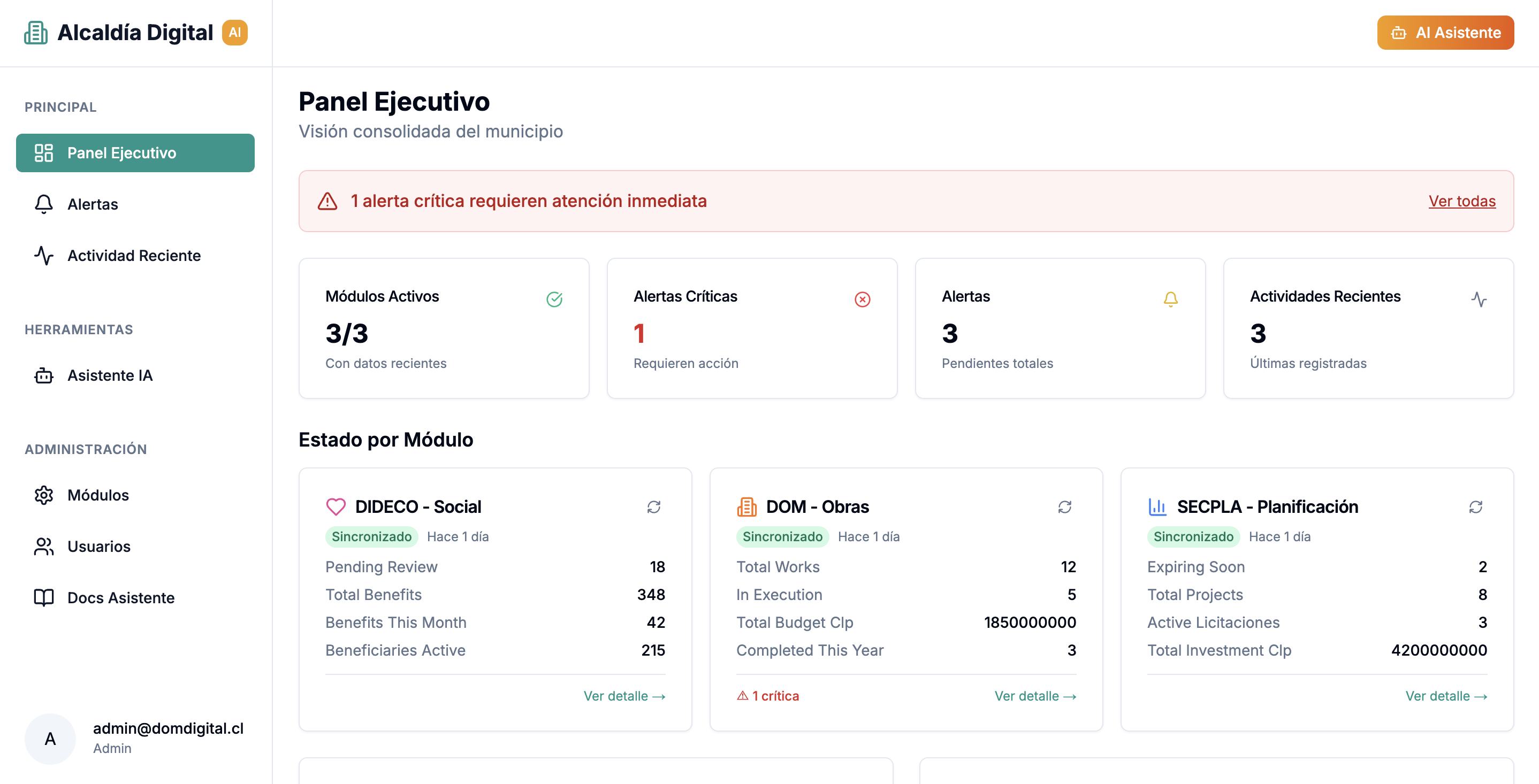Open the AI Asistente button
This screenshot has width=1539, height=784.
point(1445,33)
